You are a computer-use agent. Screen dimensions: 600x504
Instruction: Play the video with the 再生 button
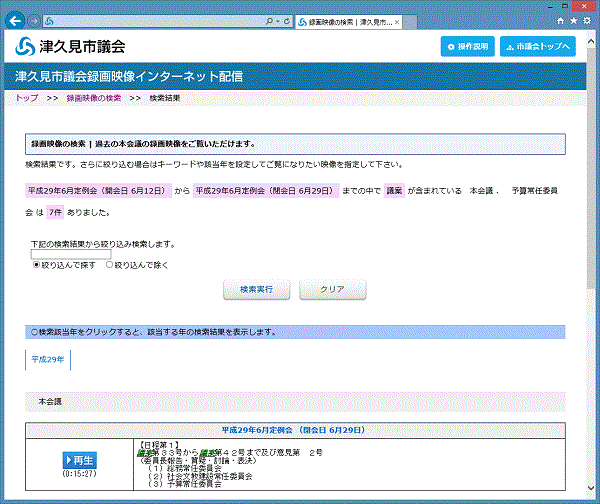click(80, 460)
